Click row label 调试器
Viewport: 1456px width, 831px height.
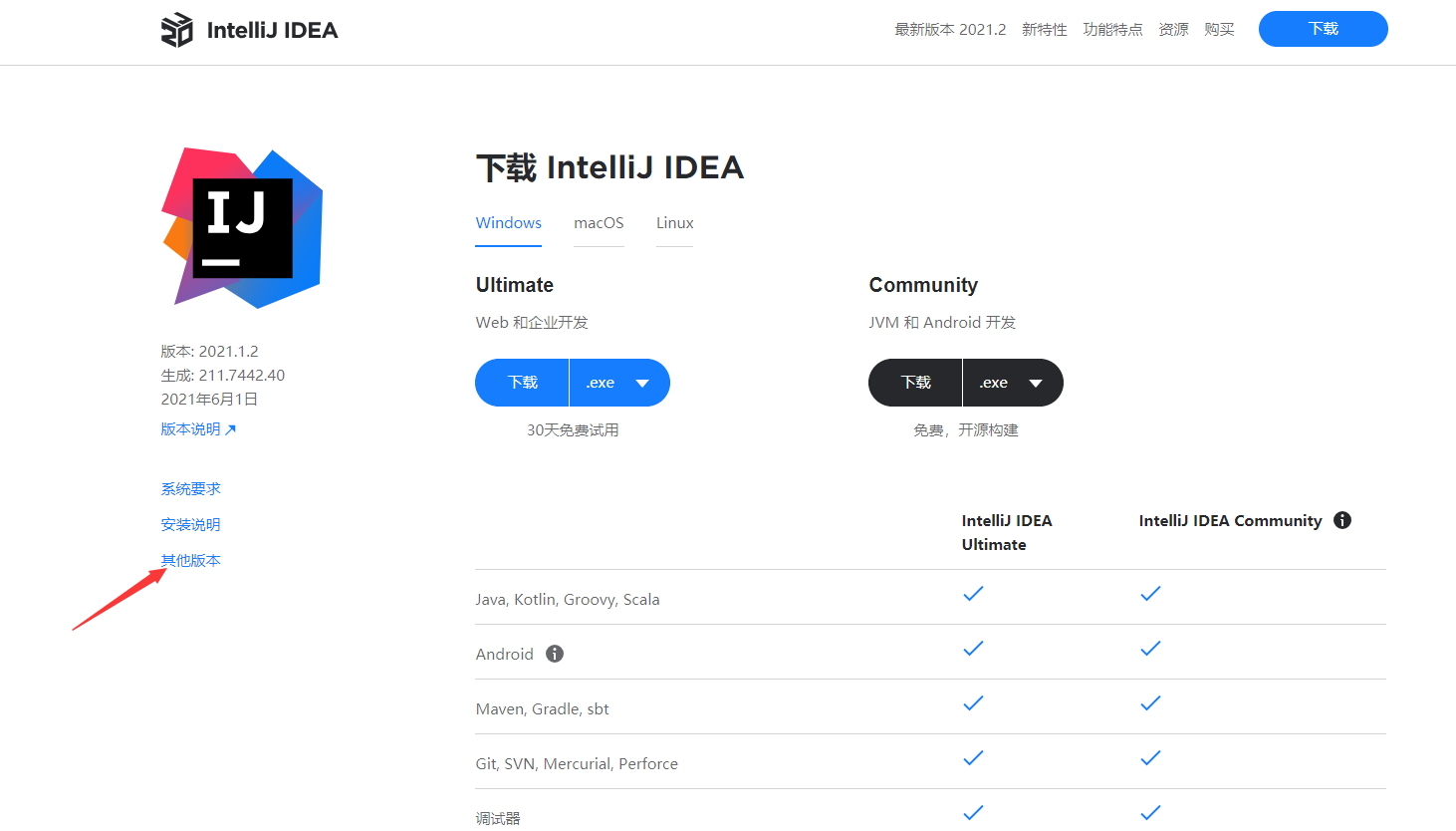[x=498, y=819]
